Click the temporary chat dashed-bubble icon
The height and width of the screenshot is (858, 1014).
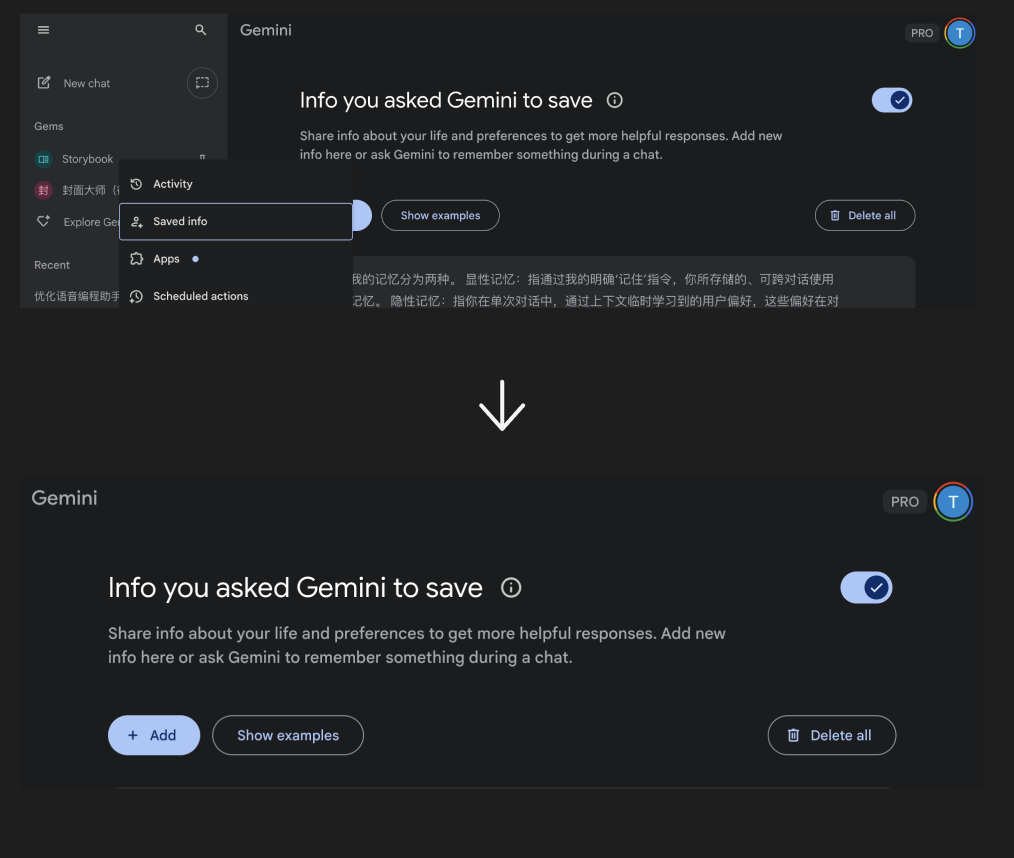pos(202,83)
